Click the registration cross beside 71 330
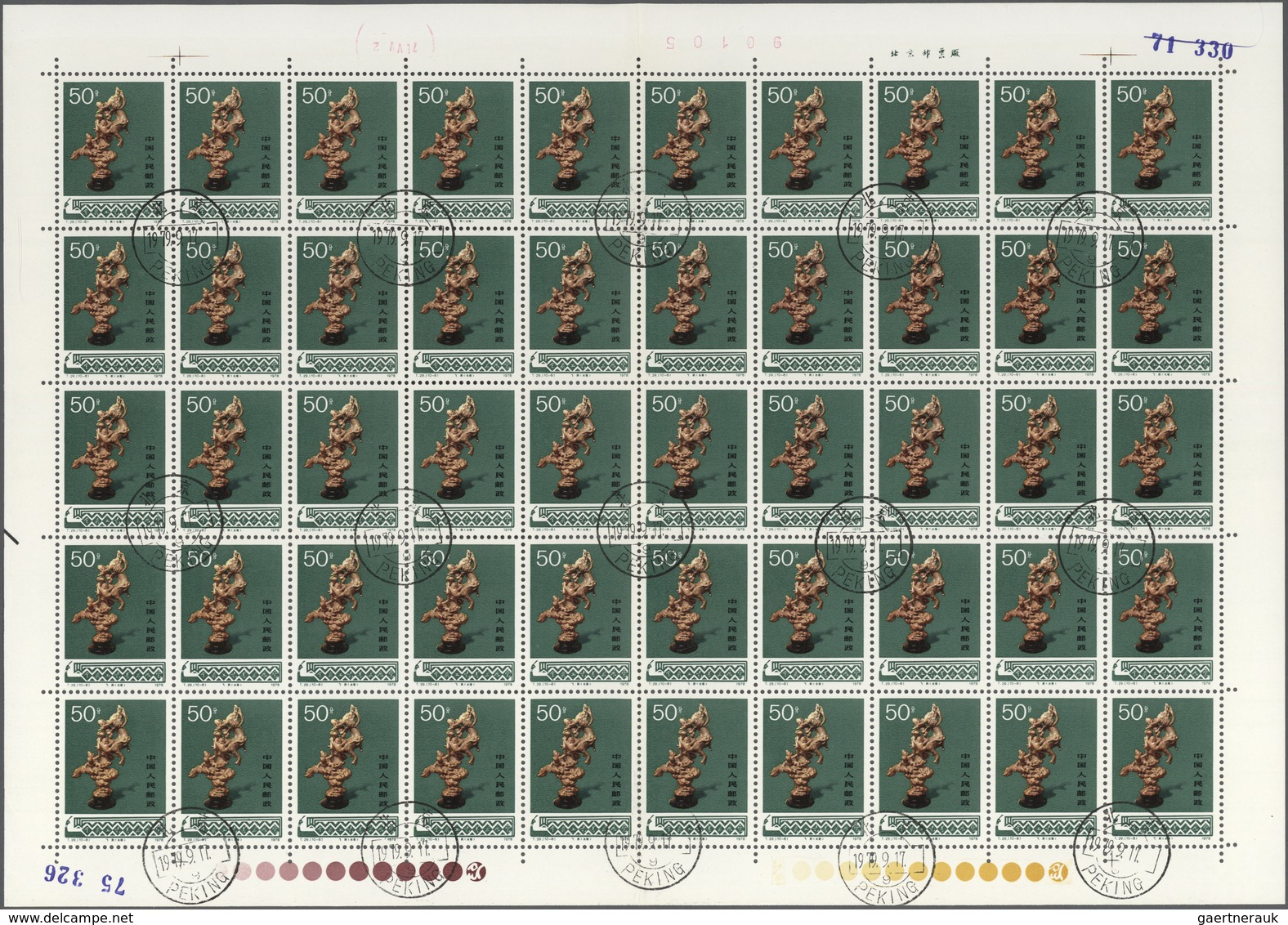 click(x=1109, y=55)
